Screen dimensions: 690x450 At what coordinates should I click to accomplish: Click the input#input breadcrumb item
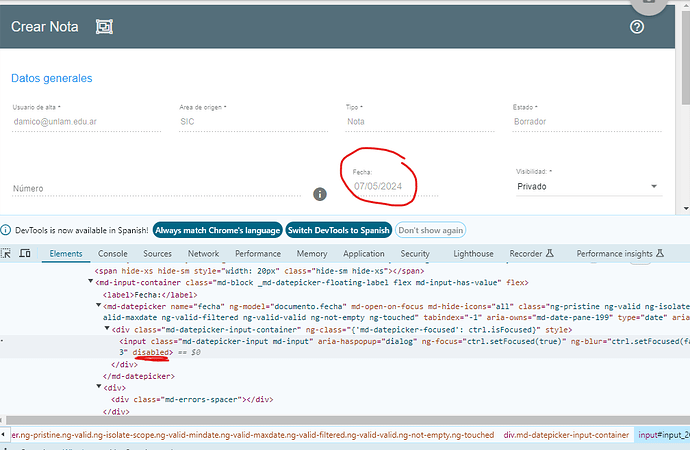pyautogui.click(x=664, y=435)
